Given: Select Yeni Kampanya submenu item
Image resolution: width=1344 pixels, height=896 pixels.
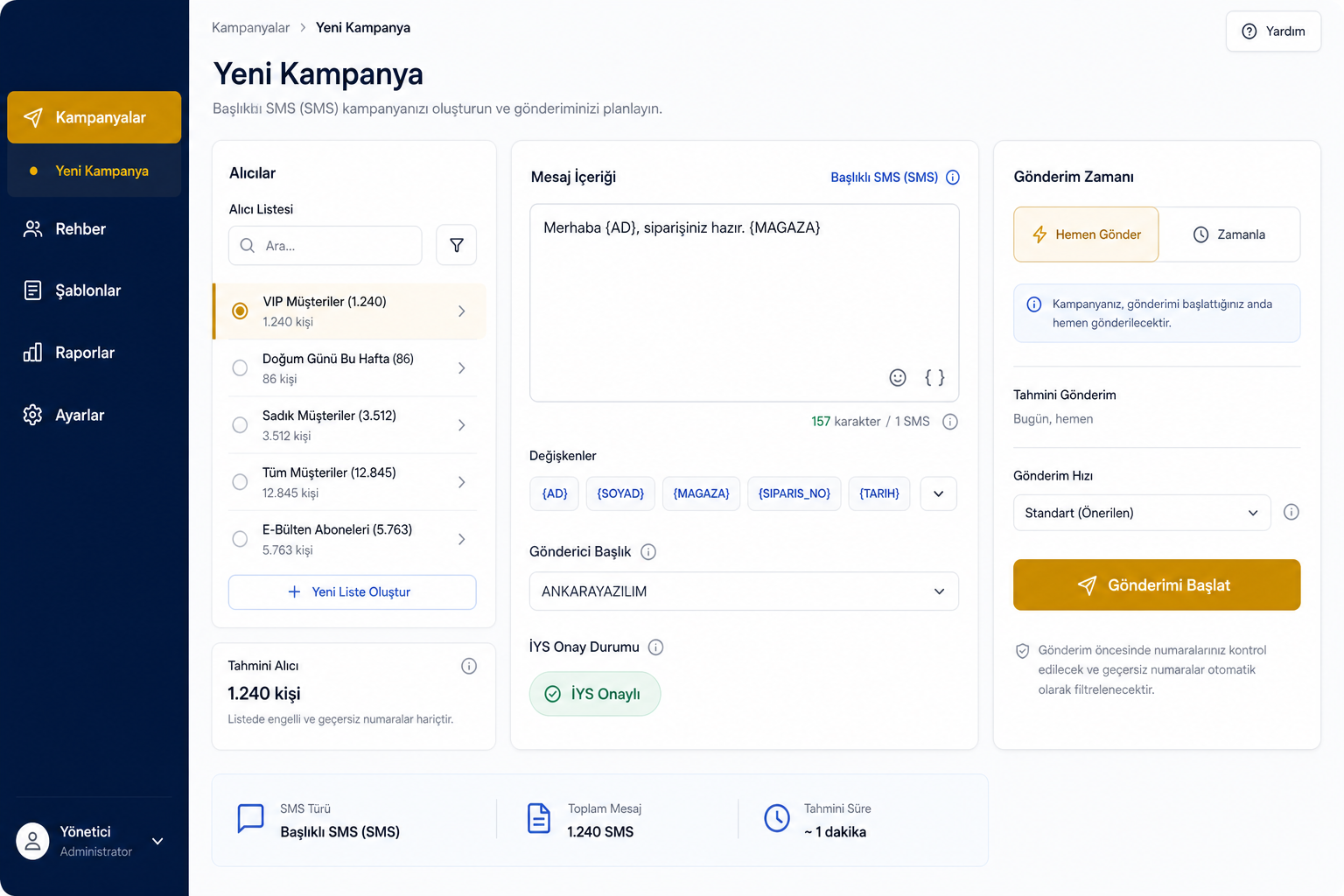Looking at the screenshot, I should coord(94,171).
